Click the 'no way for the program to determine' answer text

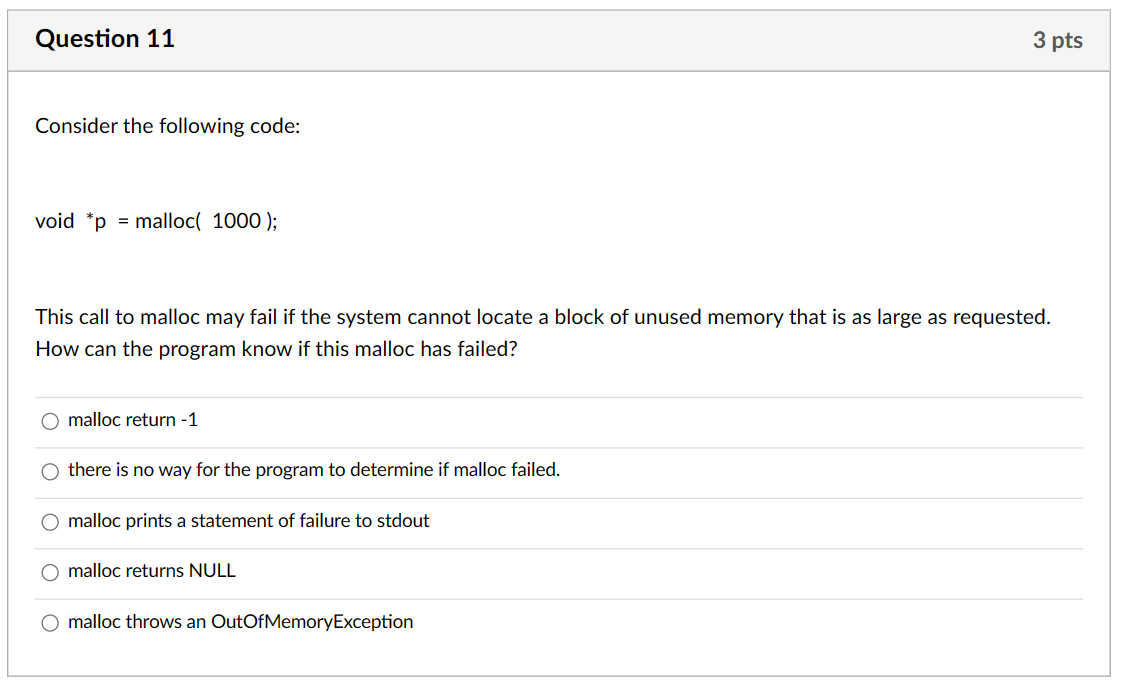point(313,470)
